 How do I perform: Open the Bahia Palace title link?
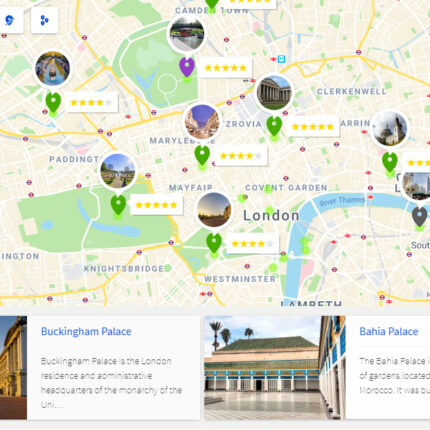tap(389, 331)
